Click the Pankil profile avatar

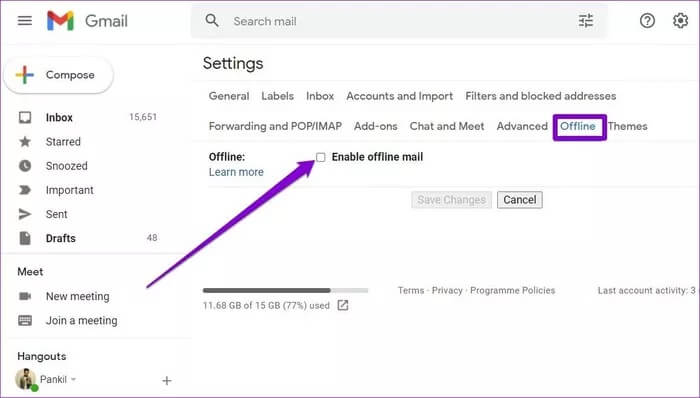[26, 379]
